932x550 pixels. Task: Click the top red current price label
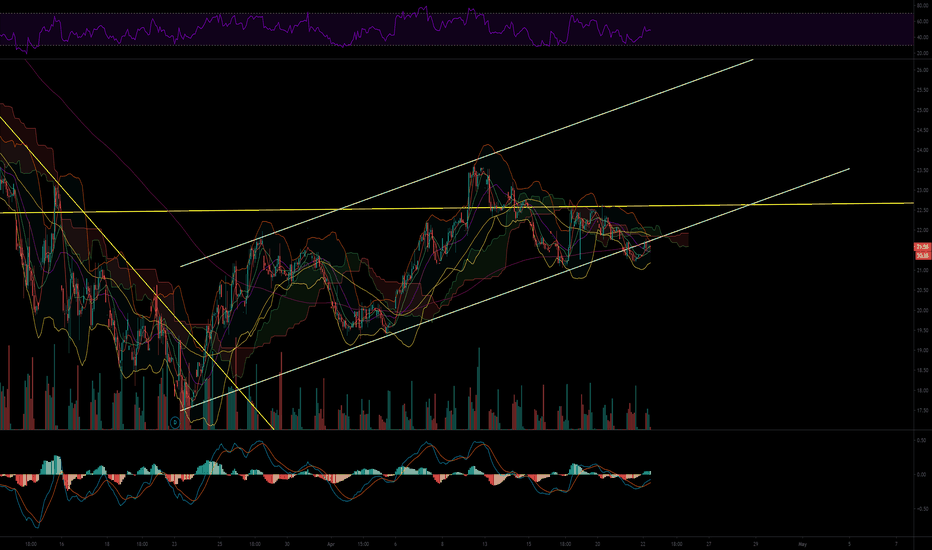tap(922, 247)
